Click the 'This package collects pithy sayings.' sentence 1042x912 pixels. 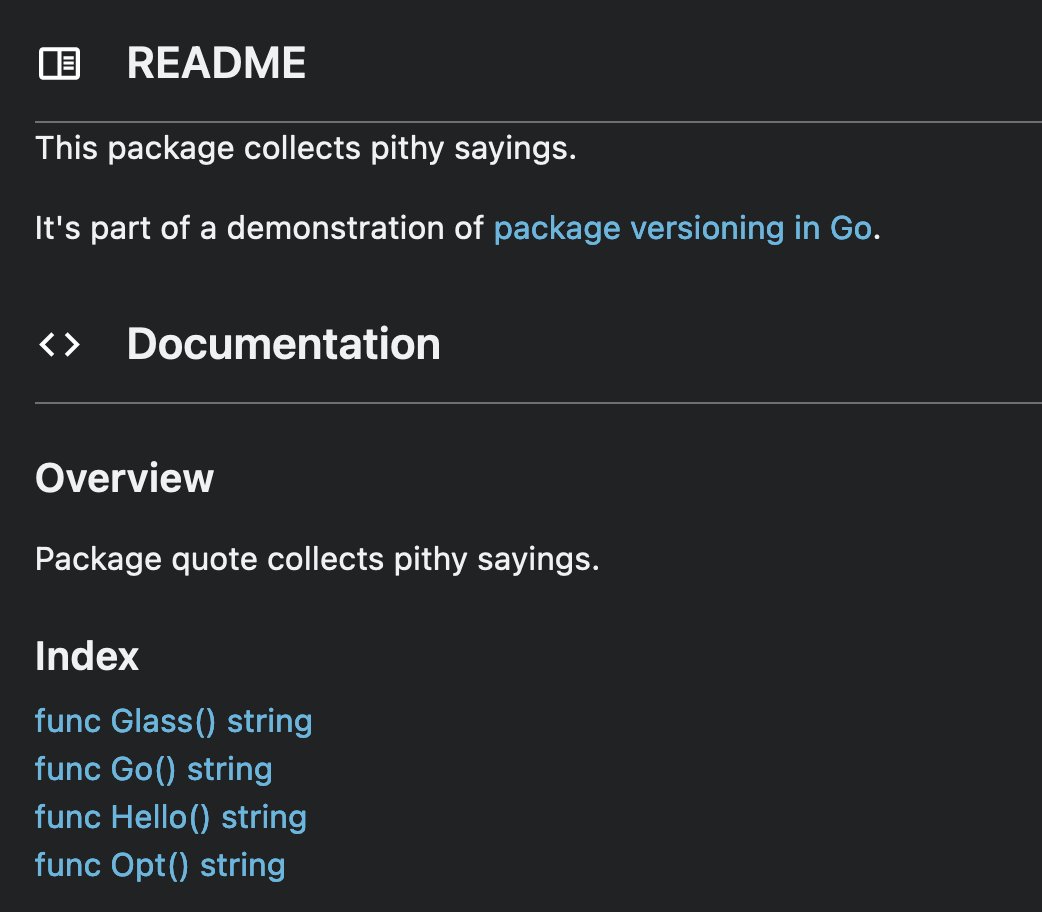click(x=306, y=150)
